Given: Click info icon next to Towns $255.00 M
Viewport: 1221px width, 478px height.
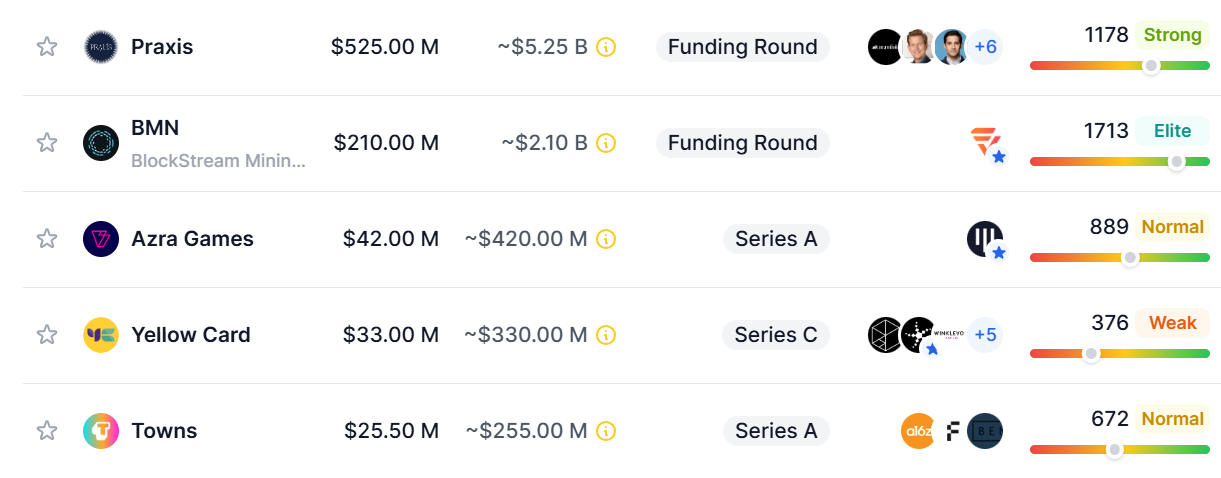Looking at the screenshot, I should 606,431.
